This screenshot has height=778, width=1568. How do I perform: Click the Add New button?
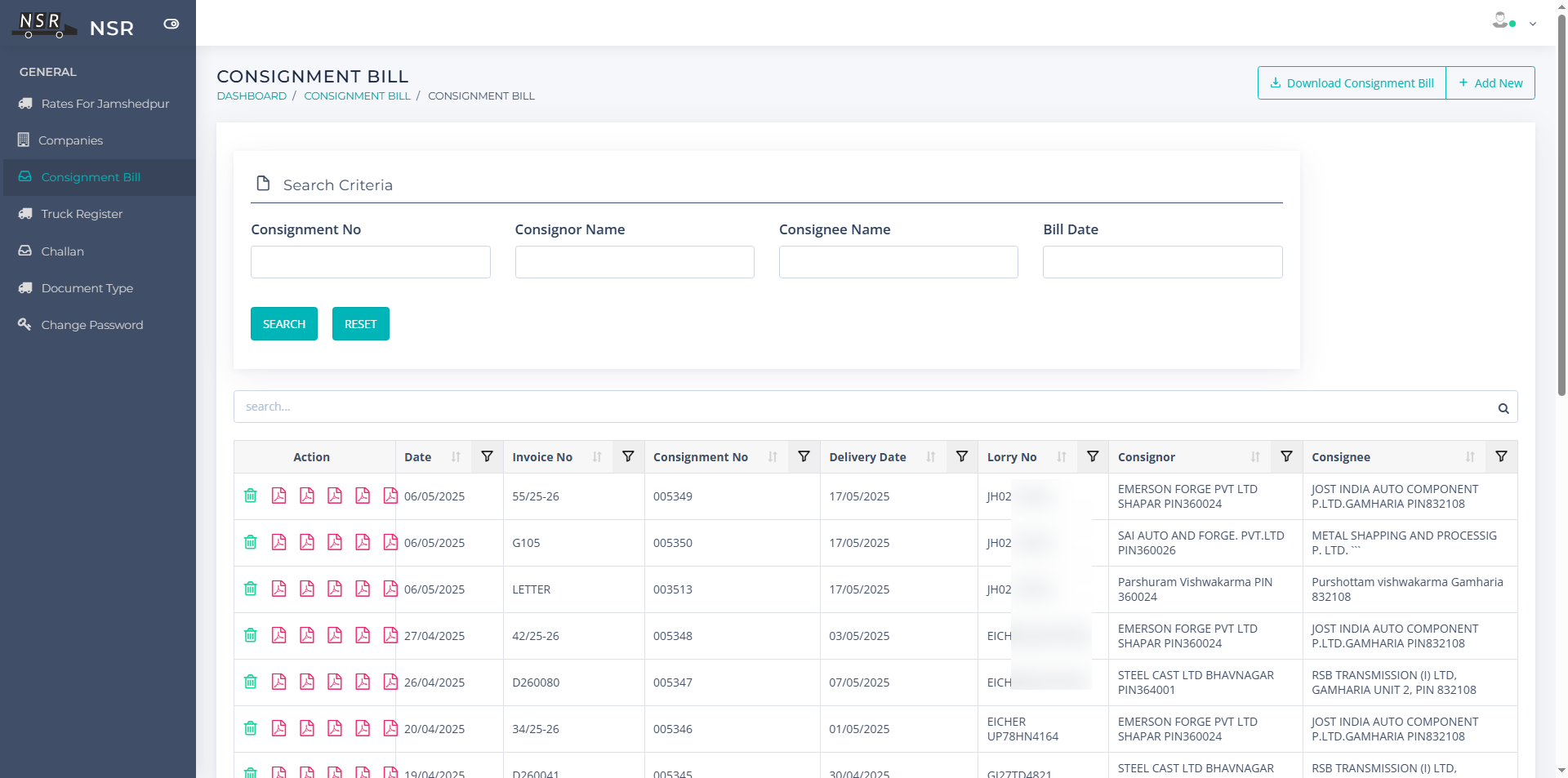pos(1490,83)
